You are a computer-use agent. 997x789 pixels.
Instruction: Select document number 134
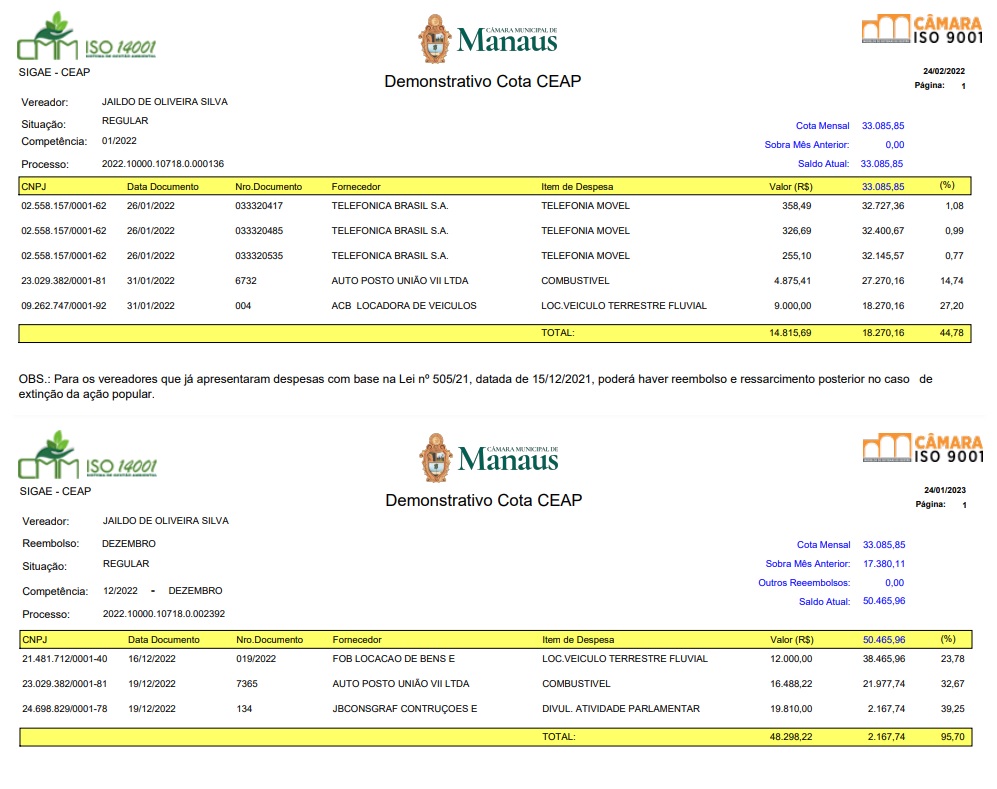click(x=244, y=709)
